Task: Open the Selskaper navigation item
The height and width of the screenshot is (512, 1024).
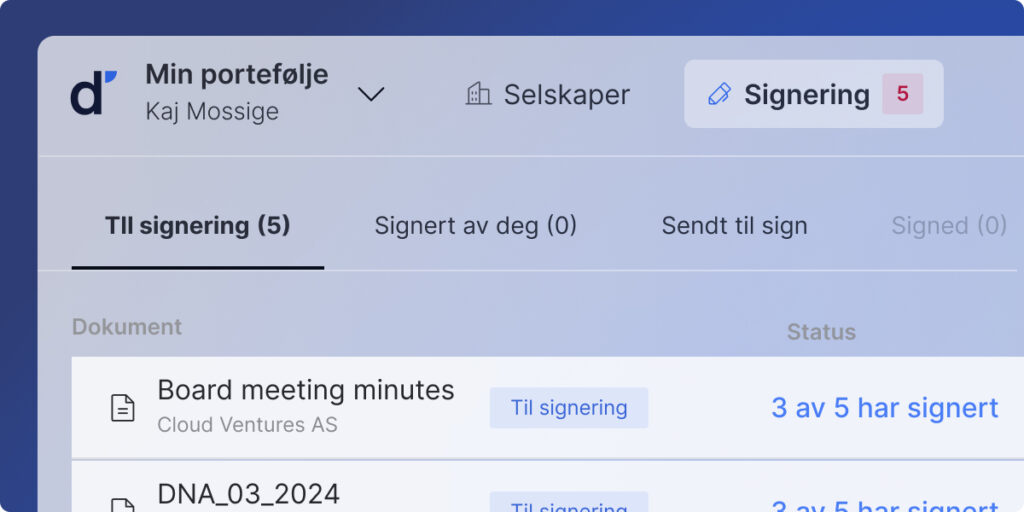Action: click(x=547, y=94)
